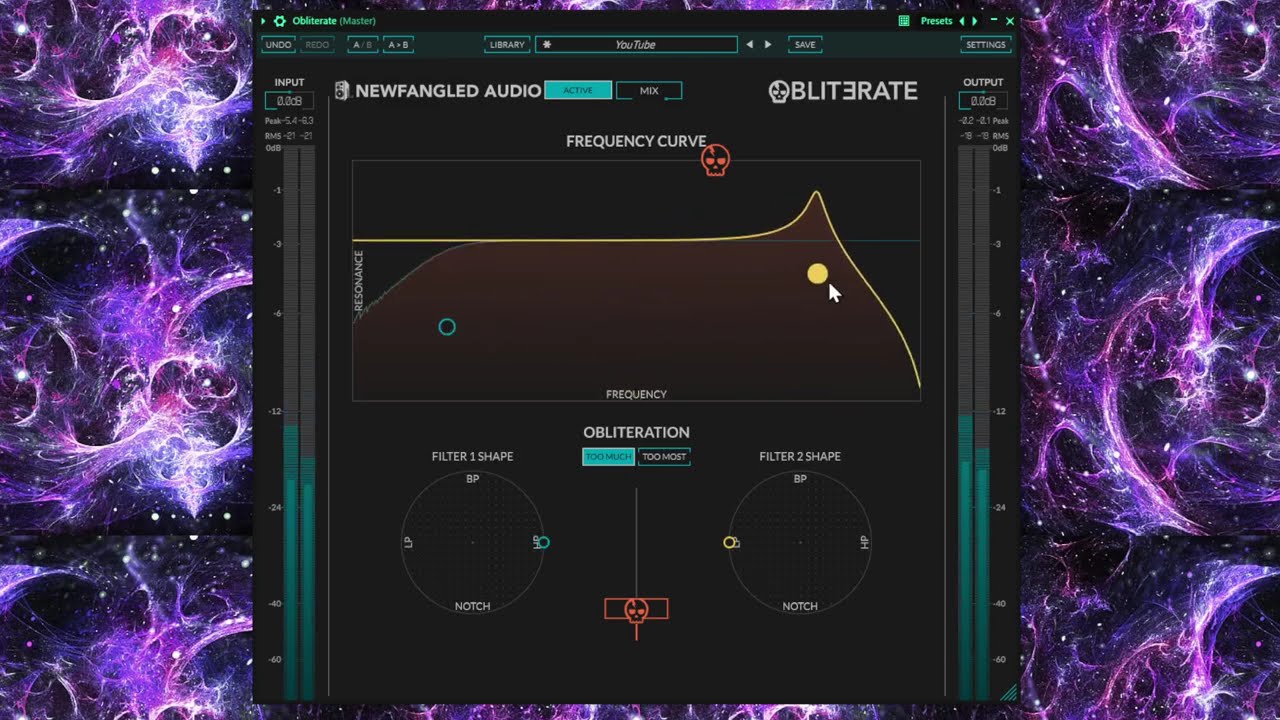Select the previous preset arrow next to YouTube

(749, 45)
